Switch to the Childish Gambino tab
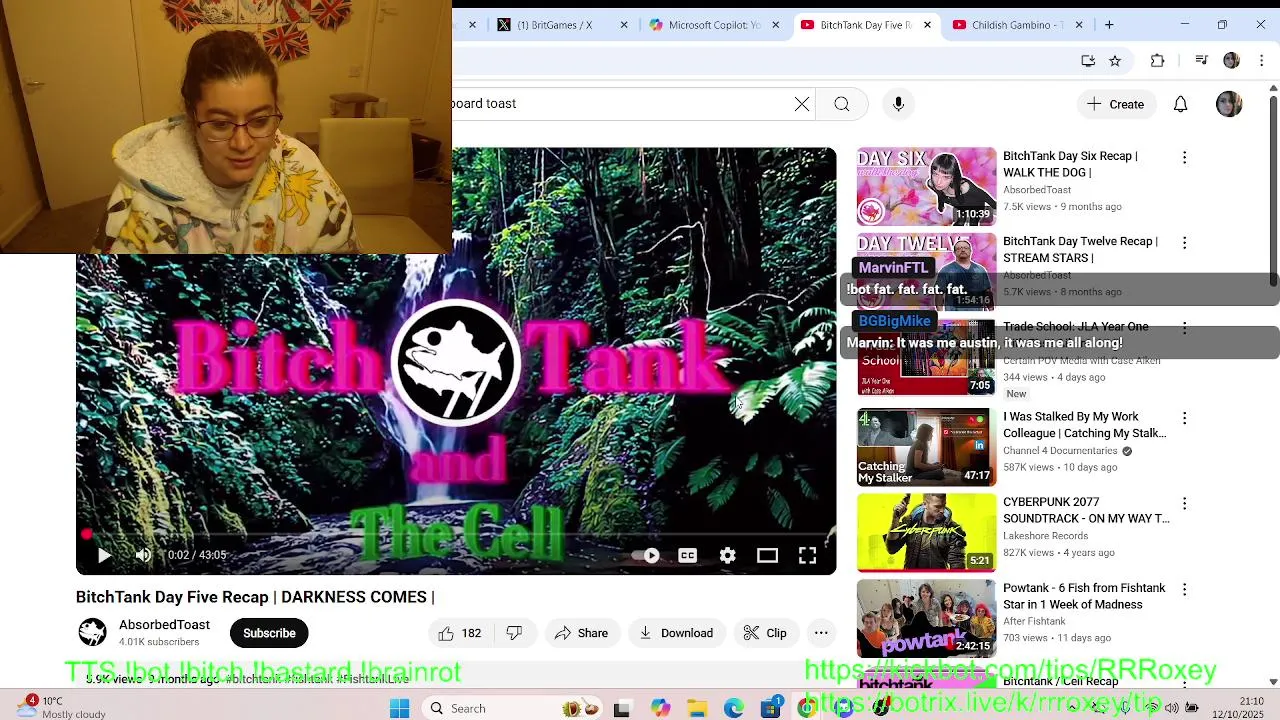This screenshot has height=720, width=1280. [x=1015, y=25]
